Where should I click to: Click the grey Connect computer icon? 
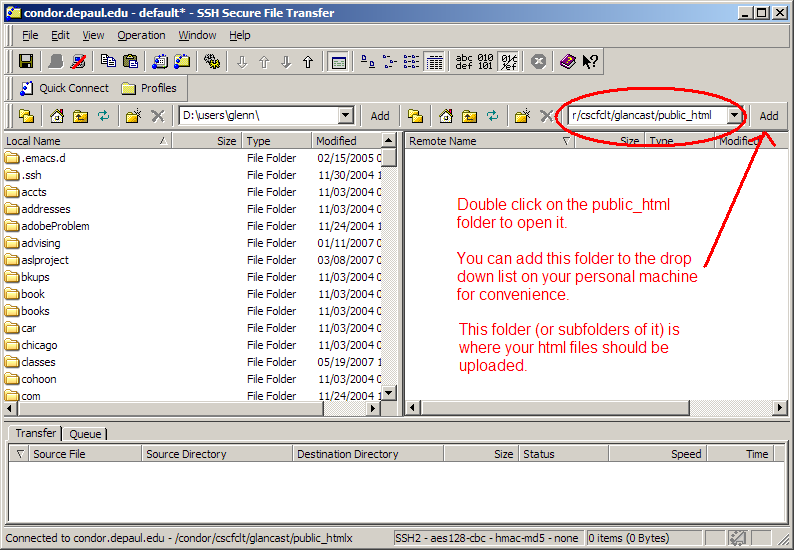click(56, 62)
